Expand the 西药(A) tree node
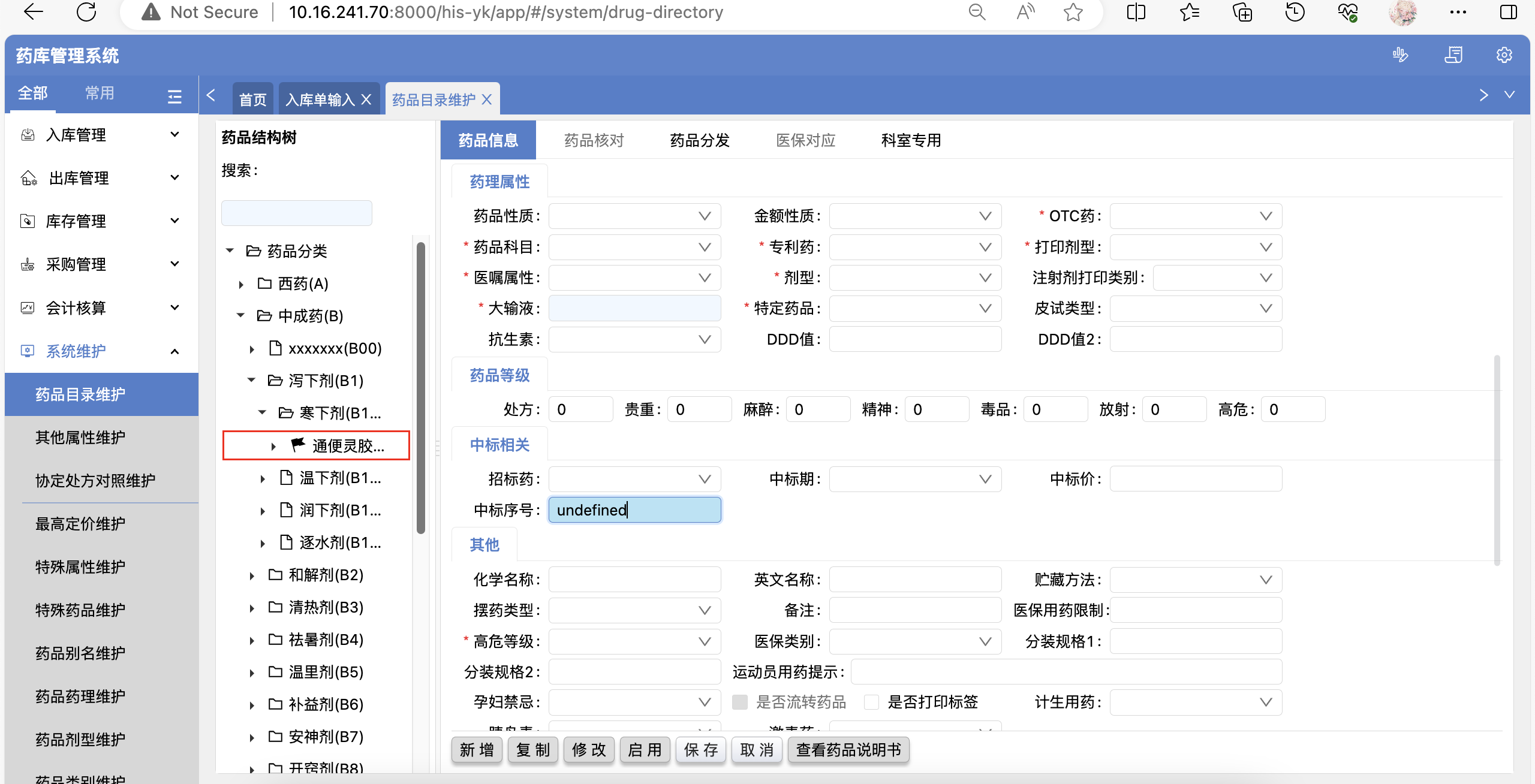Viewport: 1535px width, 784px height. pos(241,284)
